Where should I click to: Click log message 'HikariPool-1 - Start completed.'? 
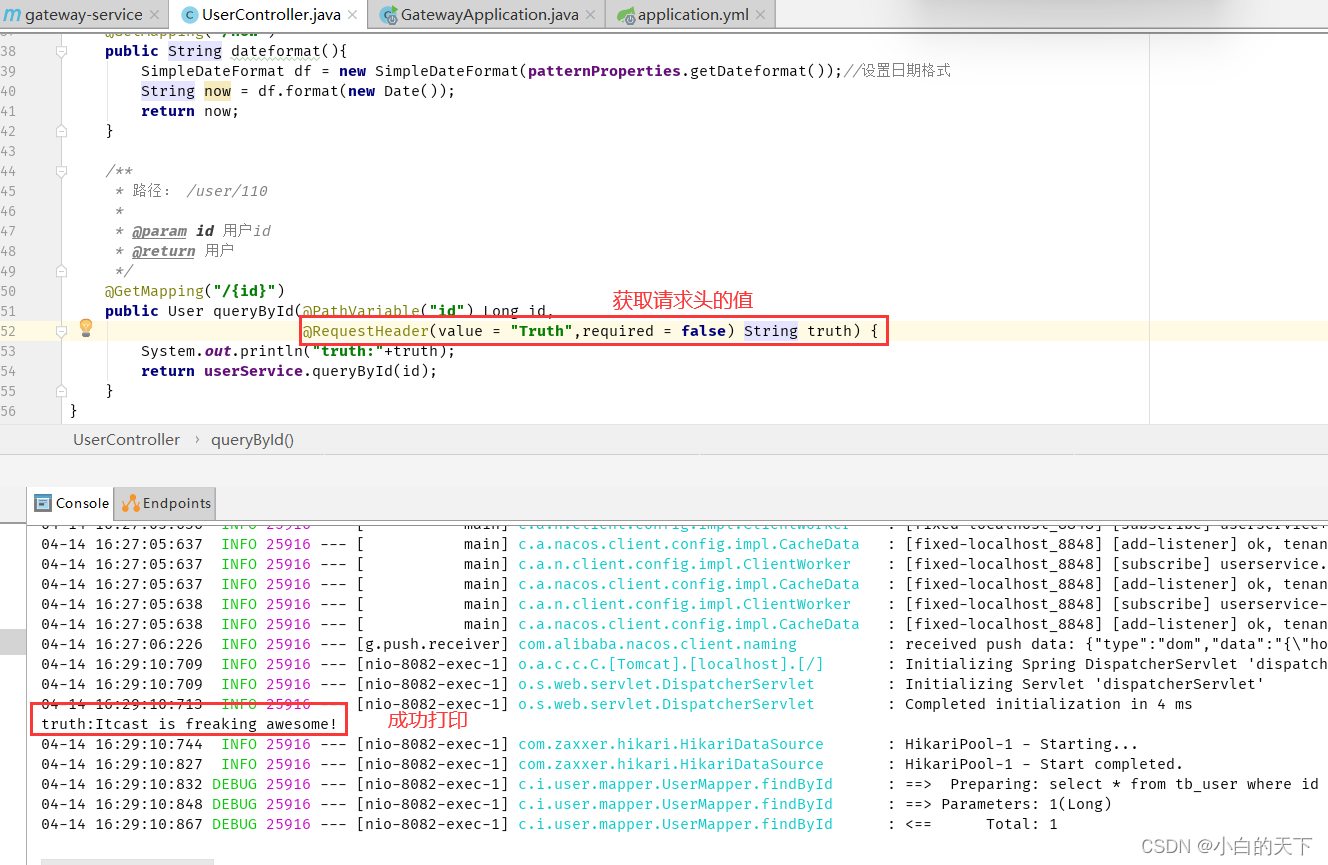pos(1044,764)
